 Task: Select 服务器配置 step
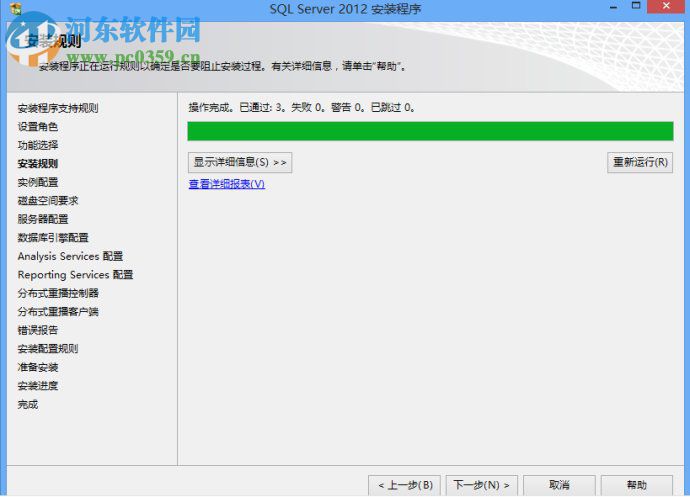[43, 219]
